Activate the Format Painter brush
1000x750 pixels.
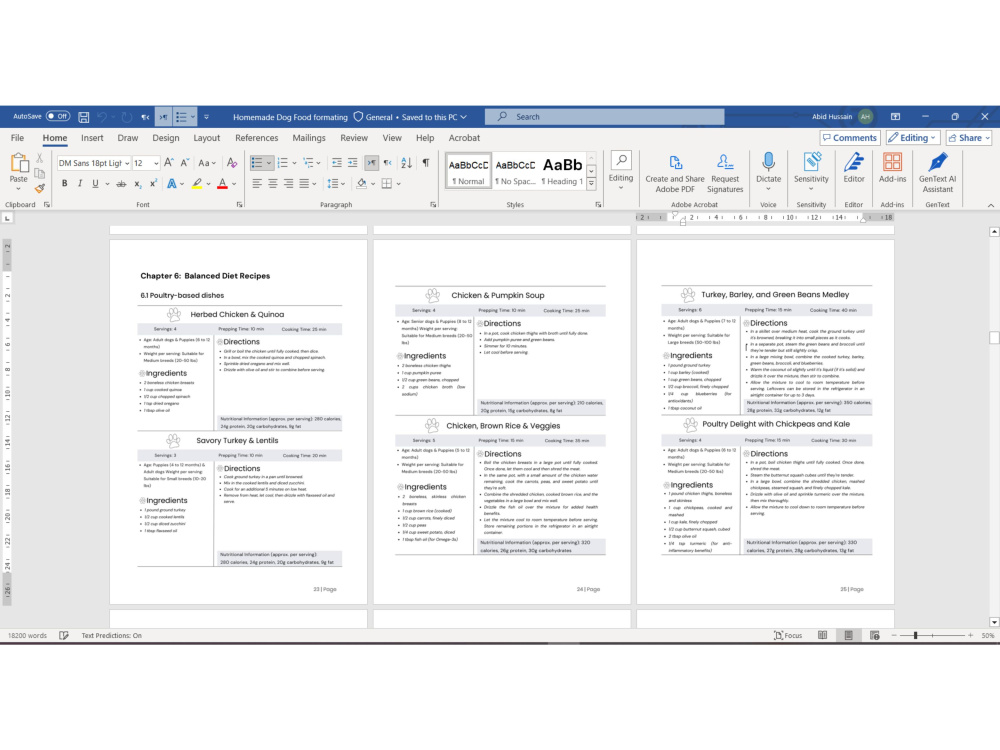coord(40,188)
